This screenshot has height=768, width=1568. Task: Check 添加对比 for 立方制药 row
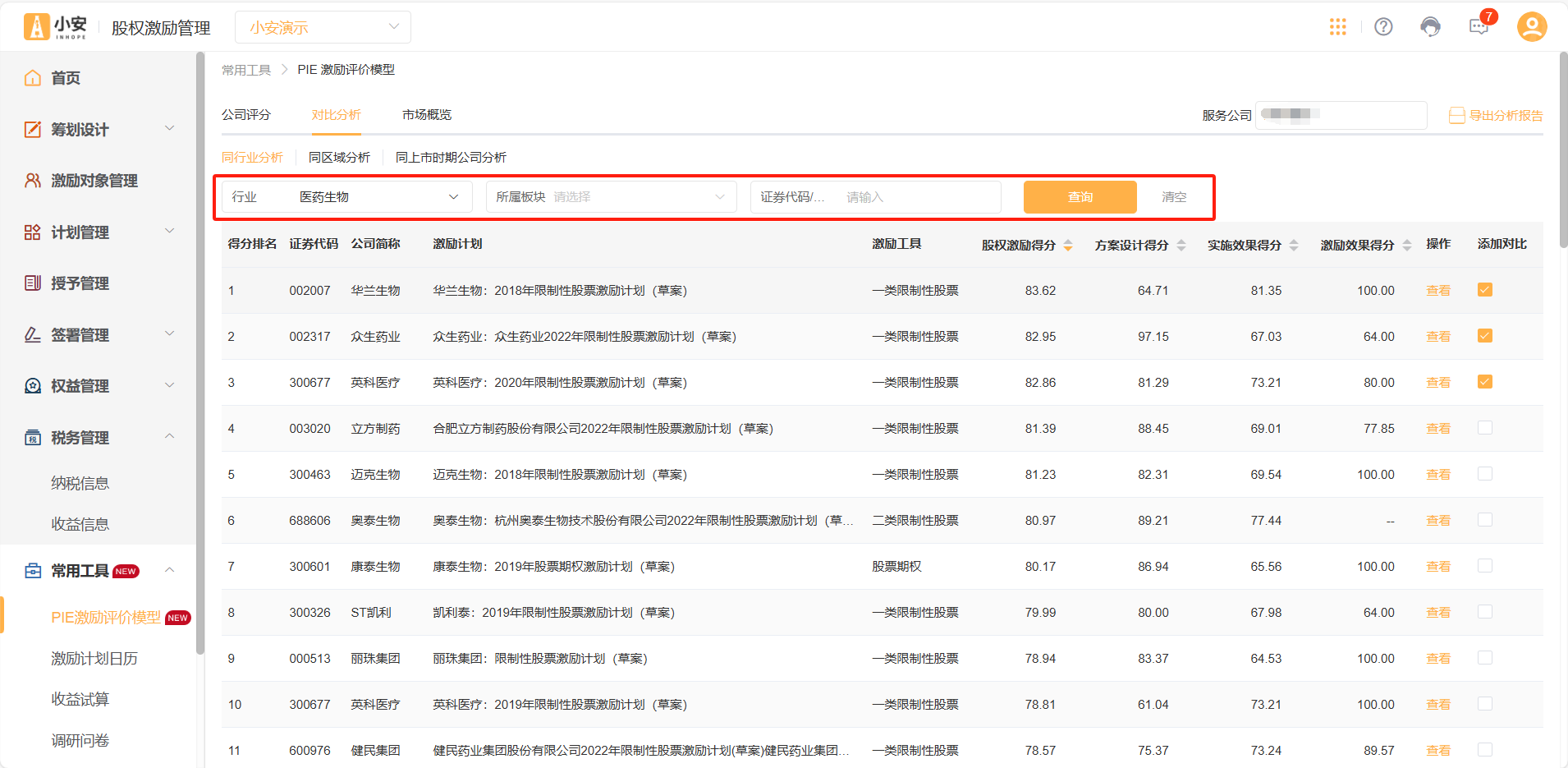point(1485,428)
